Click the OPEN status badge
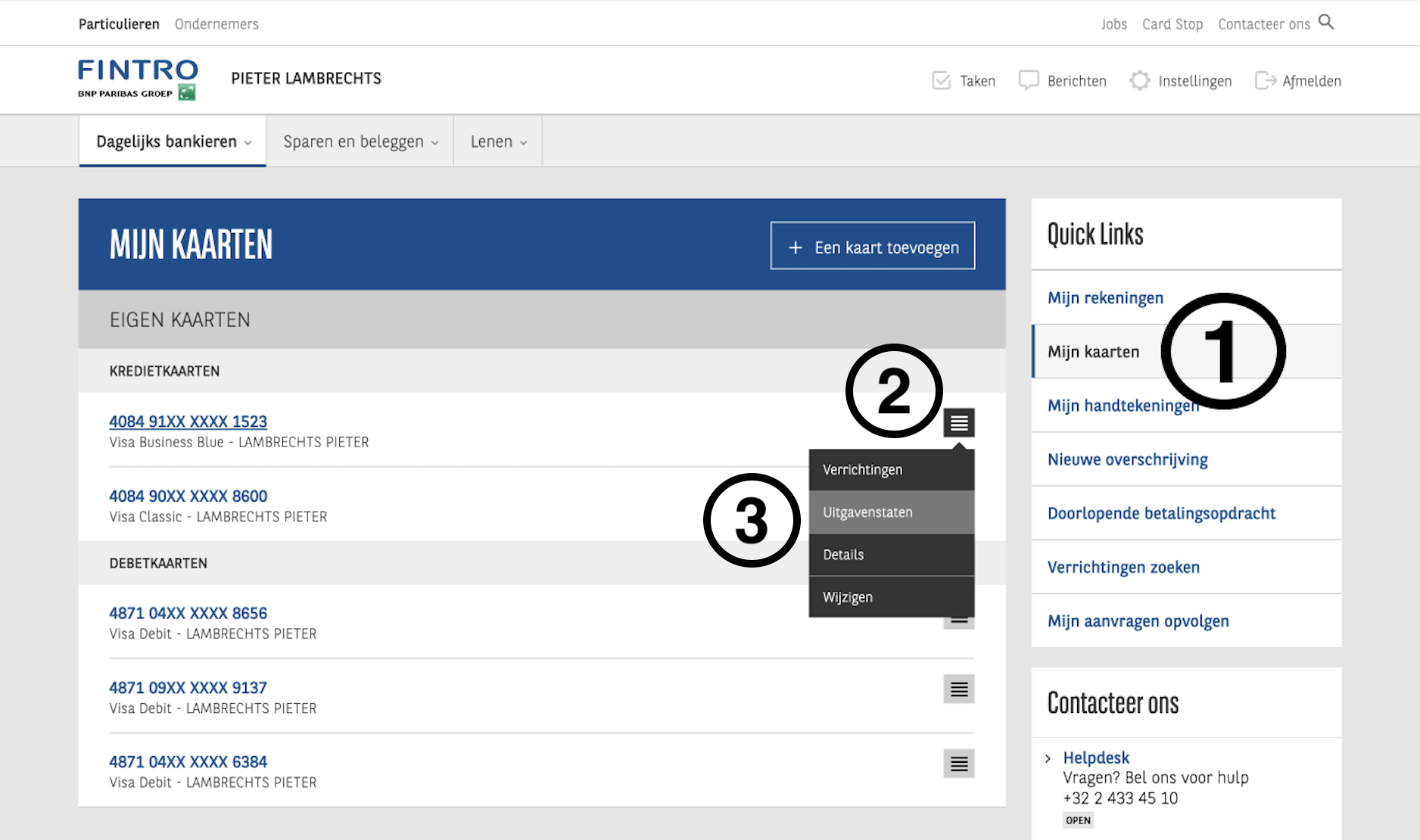Screen dimensions: 1420x840 click(1078, 820)
